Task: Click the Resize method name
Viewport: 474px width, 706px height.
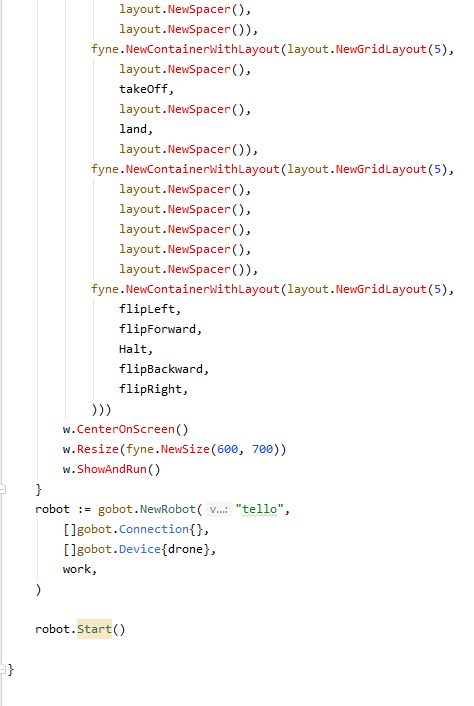Action: point(98,449)
